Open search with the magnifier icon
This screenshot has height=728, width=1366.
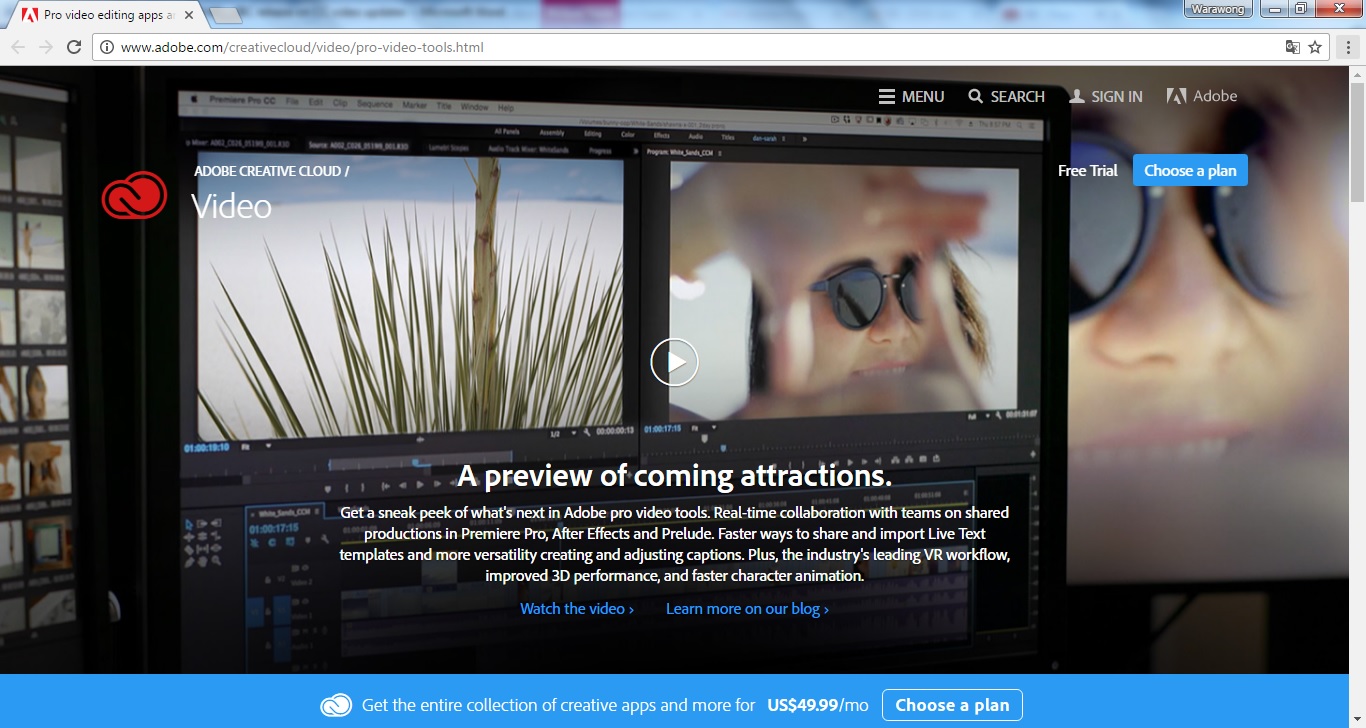[975, 96]
